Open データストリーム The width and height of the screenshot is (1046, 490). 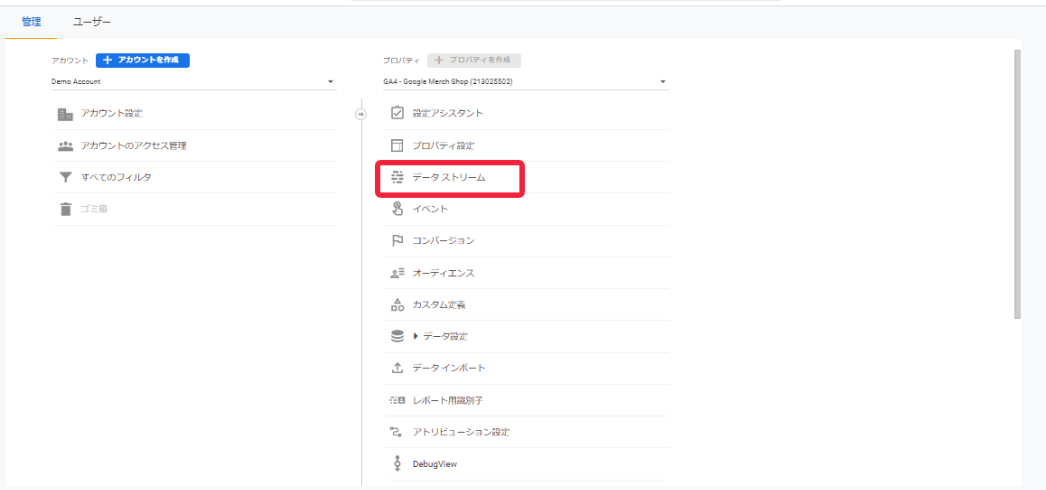(x=449, y=178)
